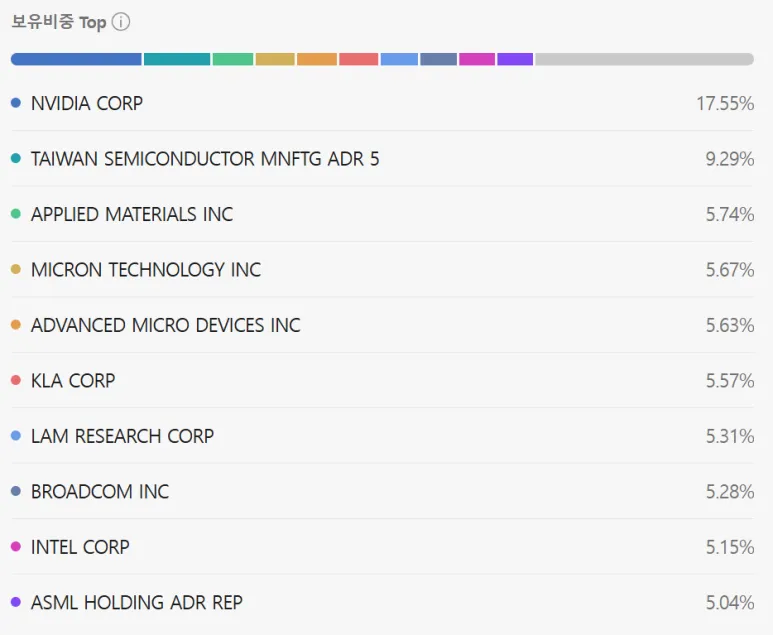This screenshot has width=773, height=635.
Task: Click TAIWAN SEMICONDUCTOR MNFTG ADR 5 name
Action: tap(205, 159)
